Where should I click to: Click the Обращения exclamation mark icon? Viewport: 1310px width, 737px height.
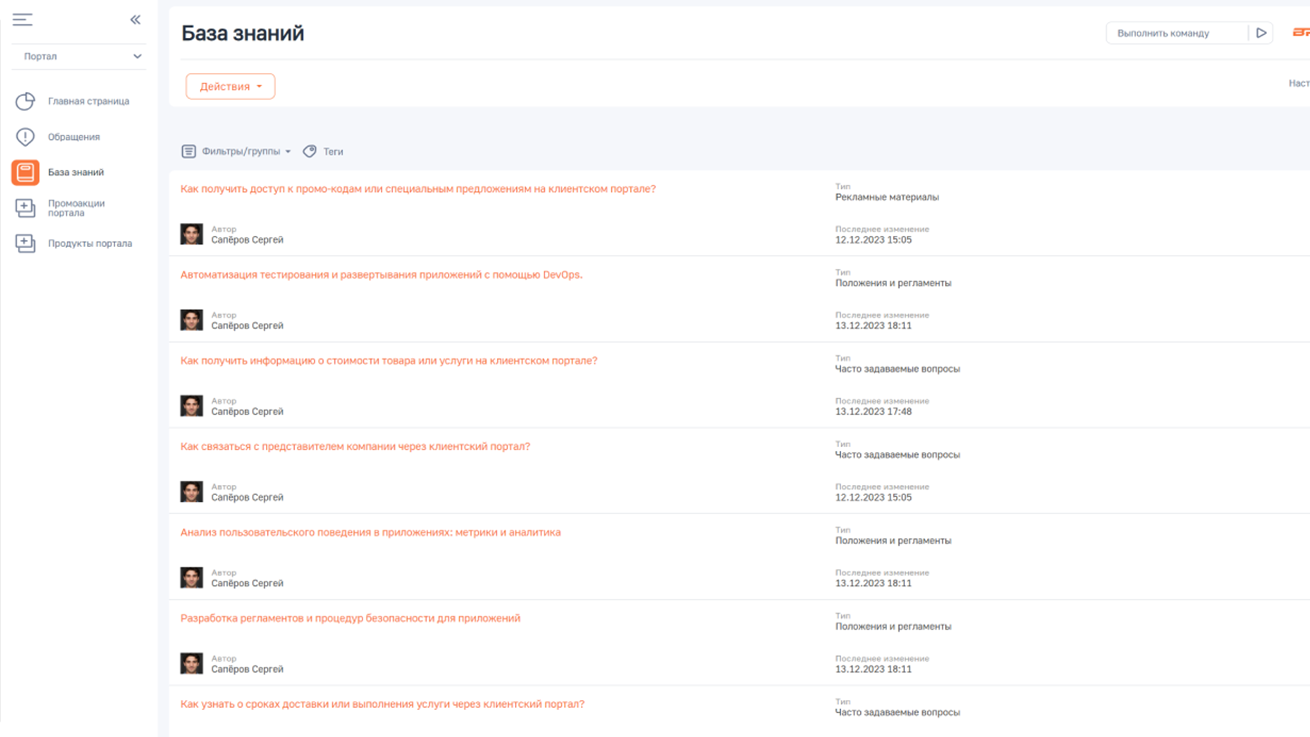point(22,136)
